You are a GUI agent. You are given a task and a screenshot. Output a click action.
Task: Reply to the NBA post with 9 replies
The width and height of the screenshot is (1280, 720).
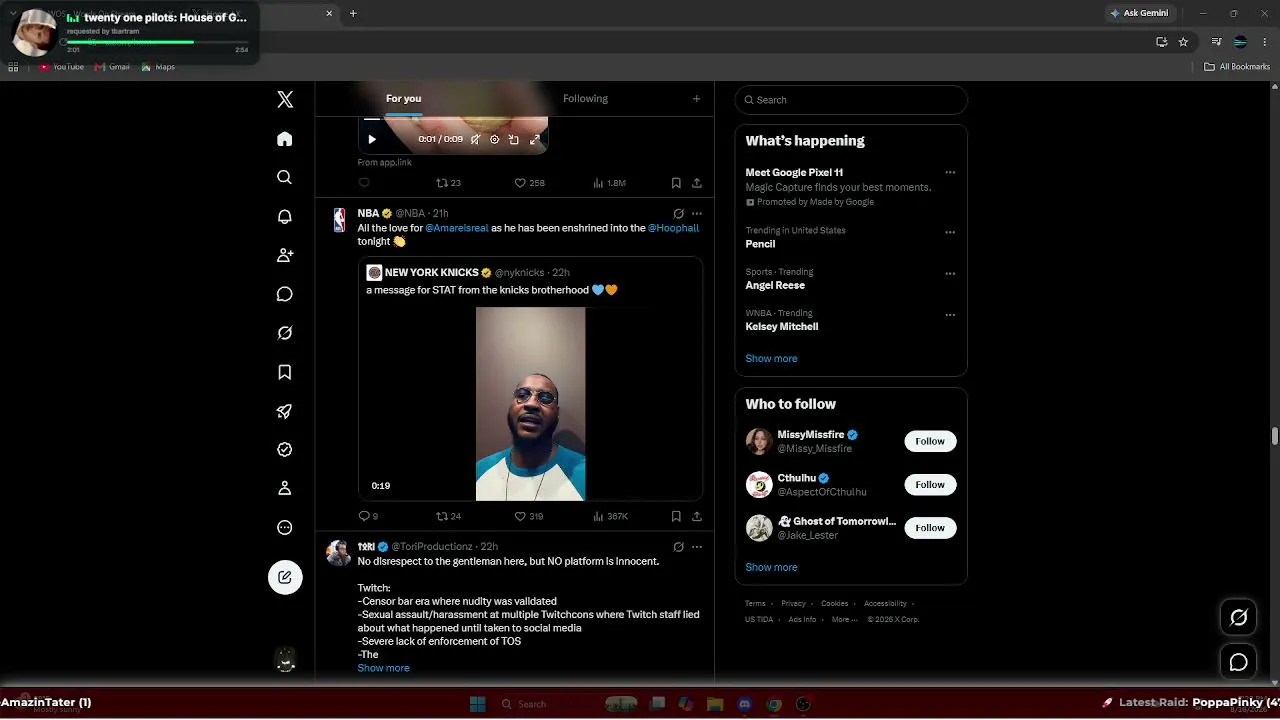pyautogui.click(x=368, y=516)
